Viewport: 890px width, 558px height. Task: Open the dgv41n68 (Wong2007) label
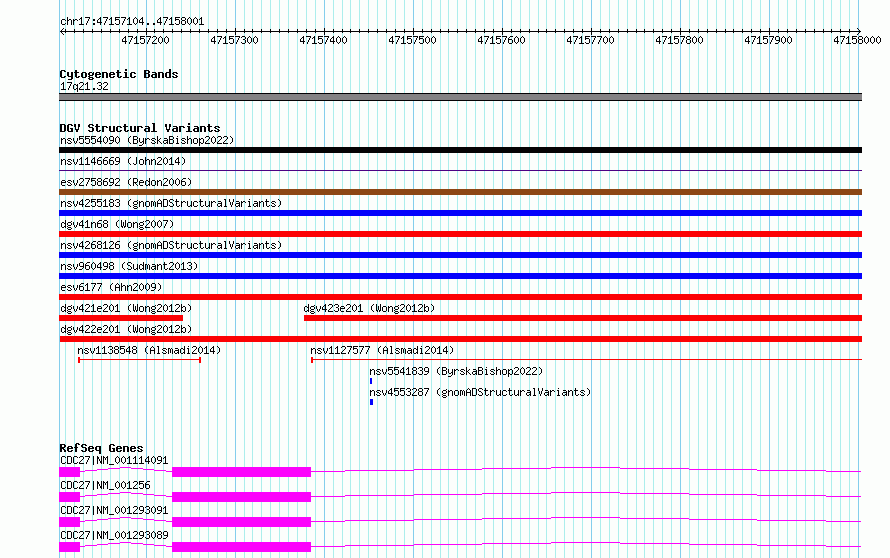(x=117, y=224)
